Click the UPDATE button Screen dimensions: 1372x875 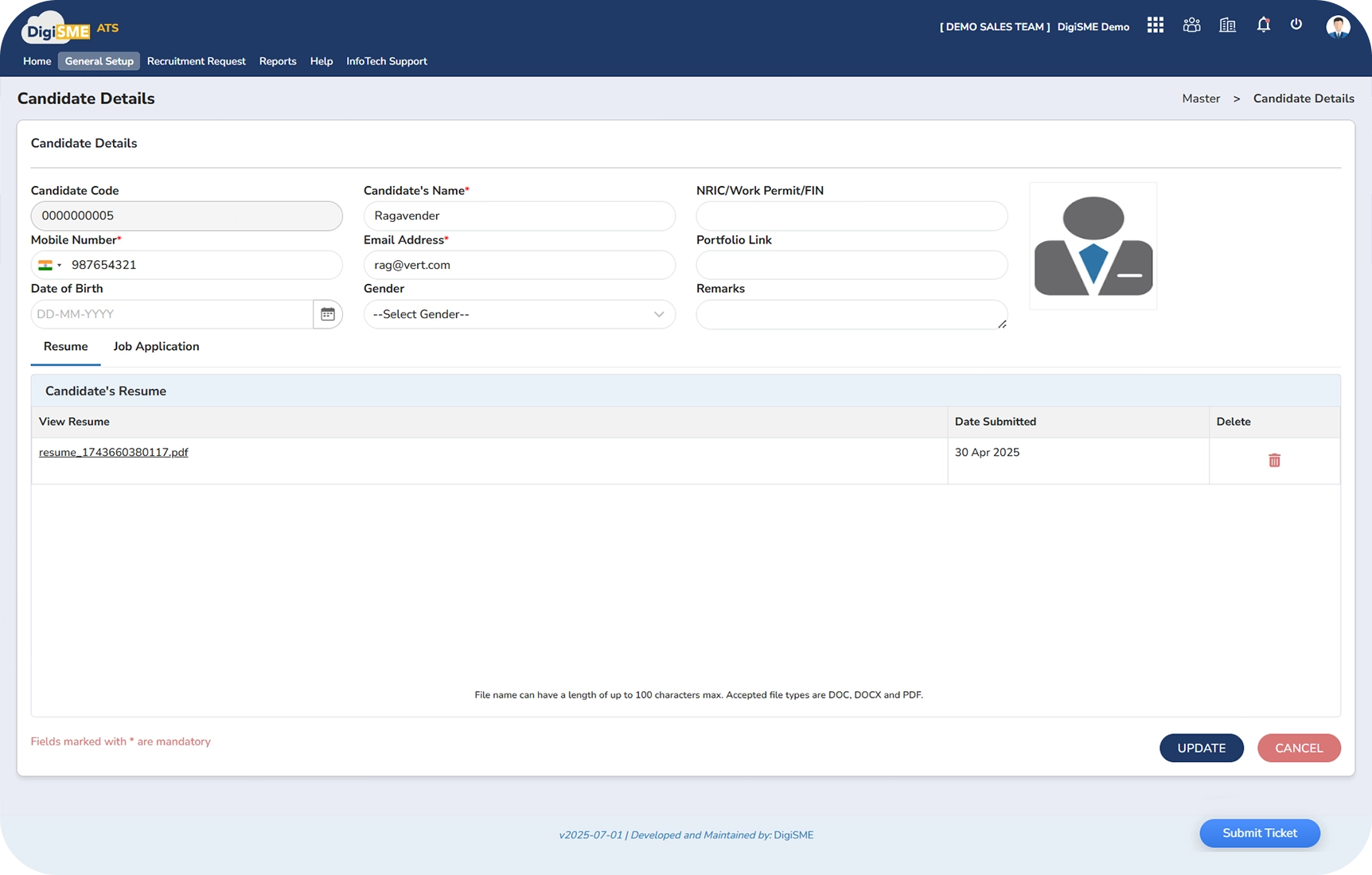click(x=1201, y=748)
